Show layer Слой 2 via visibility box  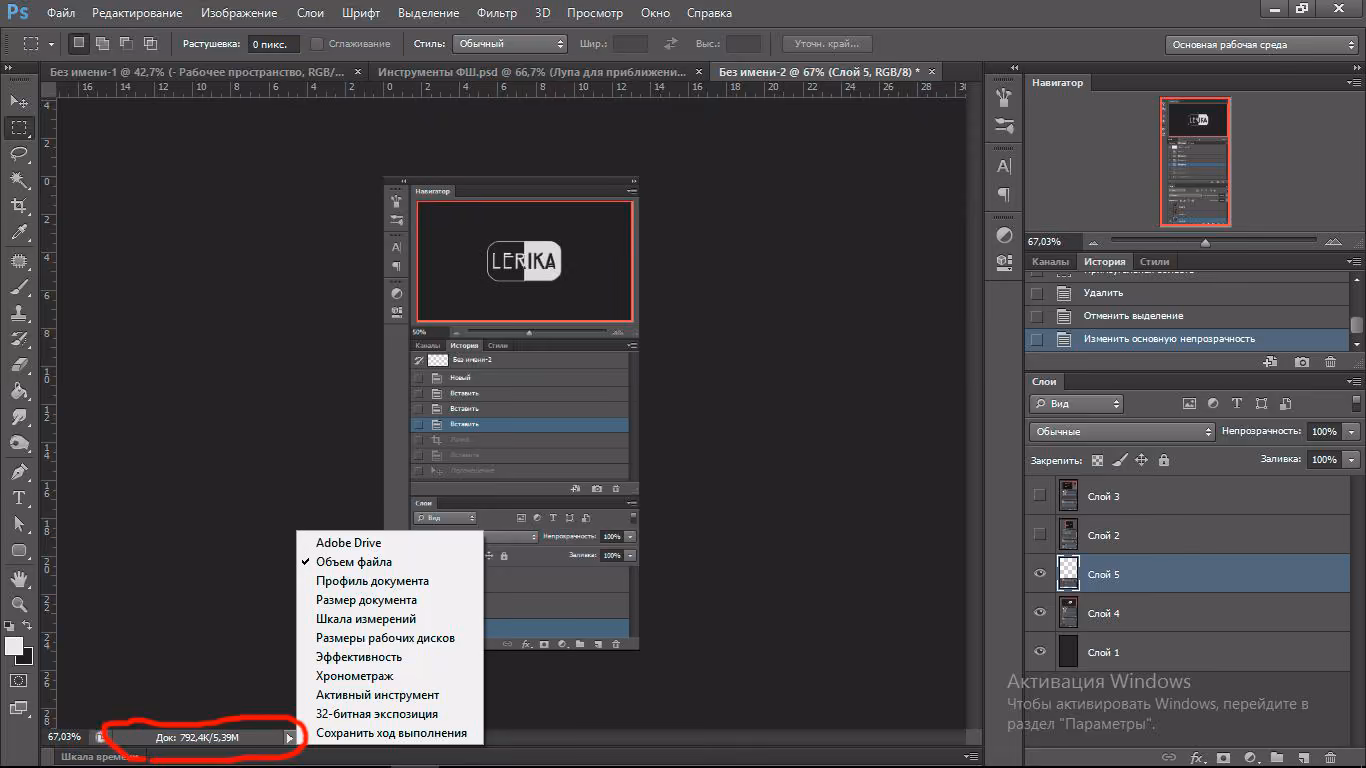click(x=1040, y=534)
